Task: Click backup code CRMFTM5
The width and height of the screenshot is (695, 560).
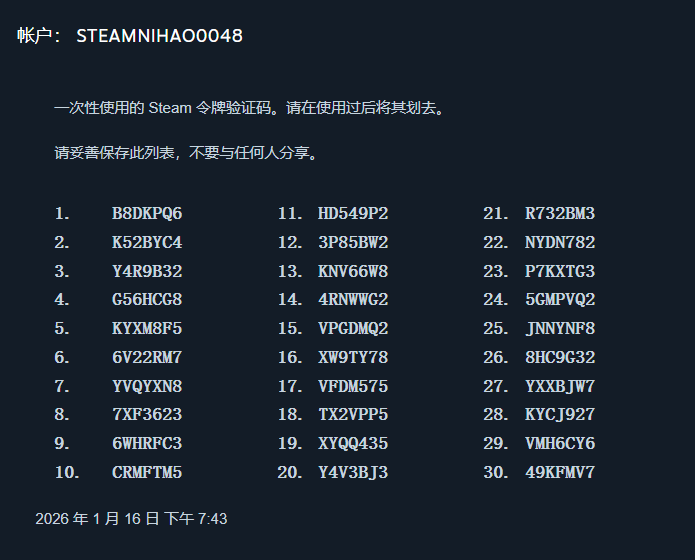Action: click(x=147, y=472)
